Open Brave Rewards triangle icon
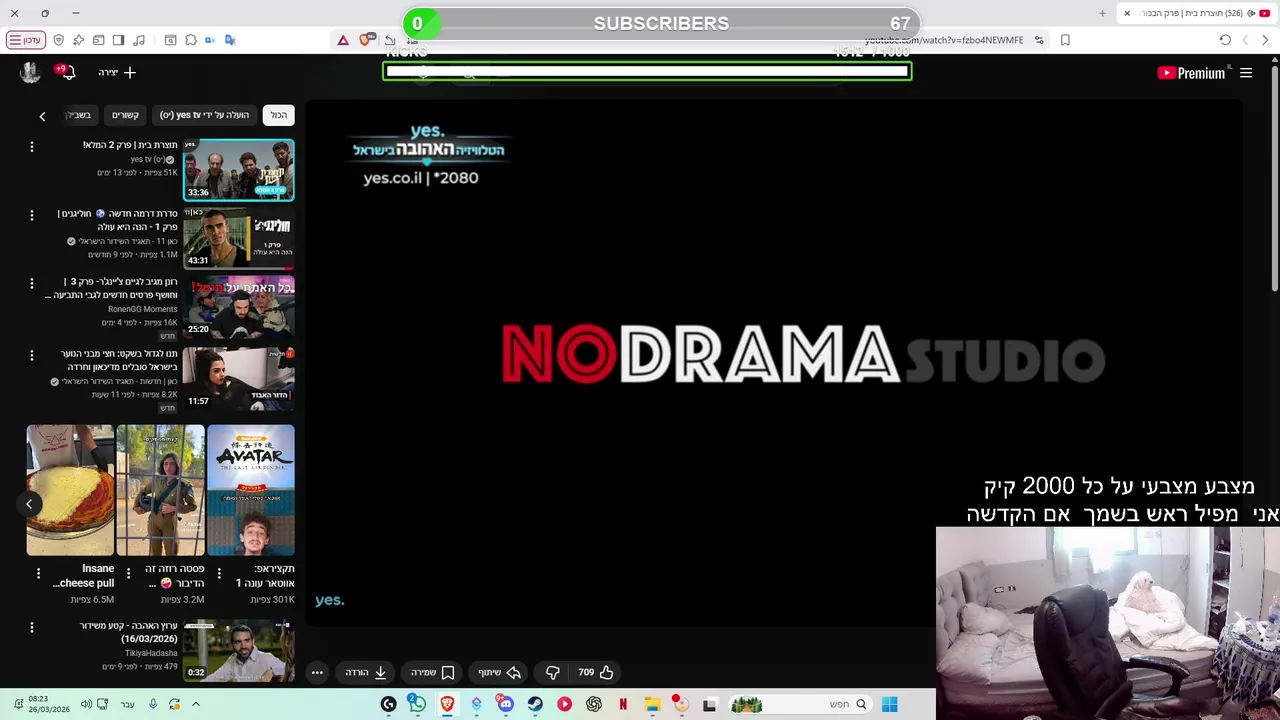Image resolution: width=1280 pixels, height=720 pixels. [x=343, y=40]
